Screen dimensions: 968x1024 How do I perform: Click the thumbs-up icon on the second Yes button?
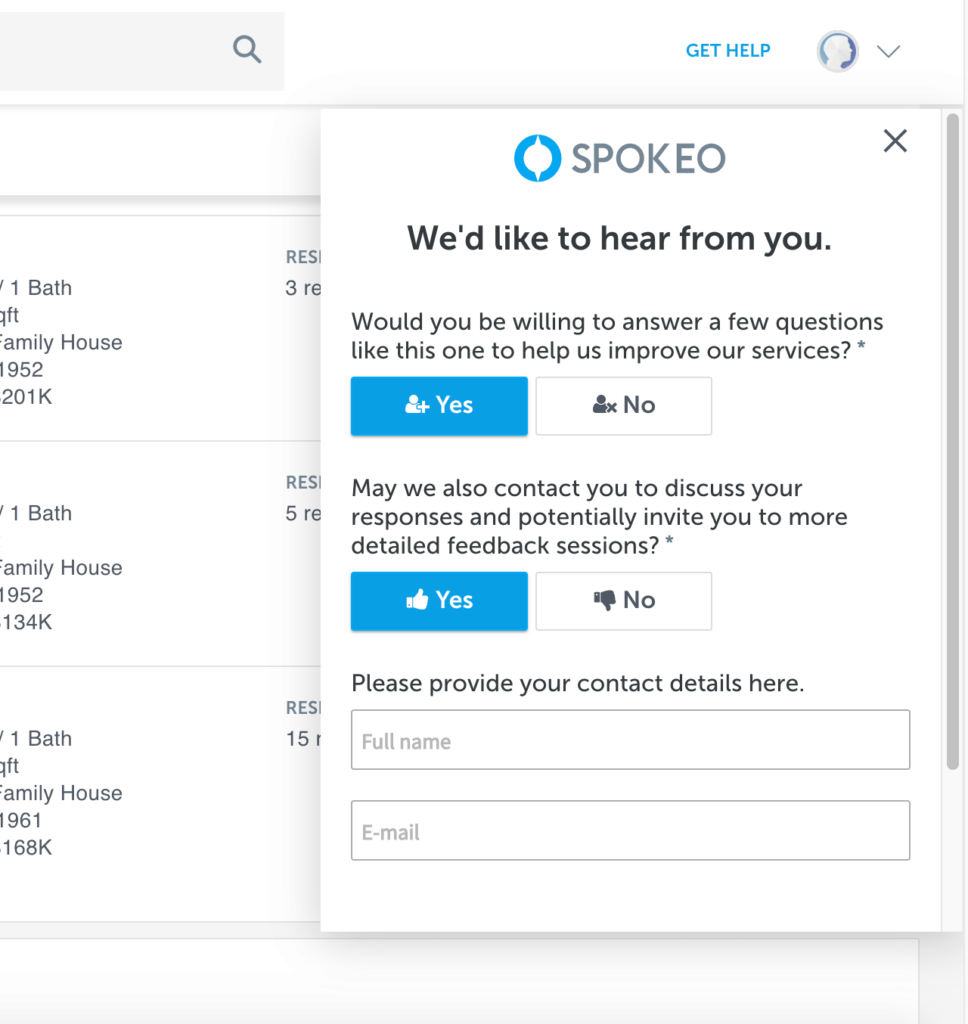(417, 600)
